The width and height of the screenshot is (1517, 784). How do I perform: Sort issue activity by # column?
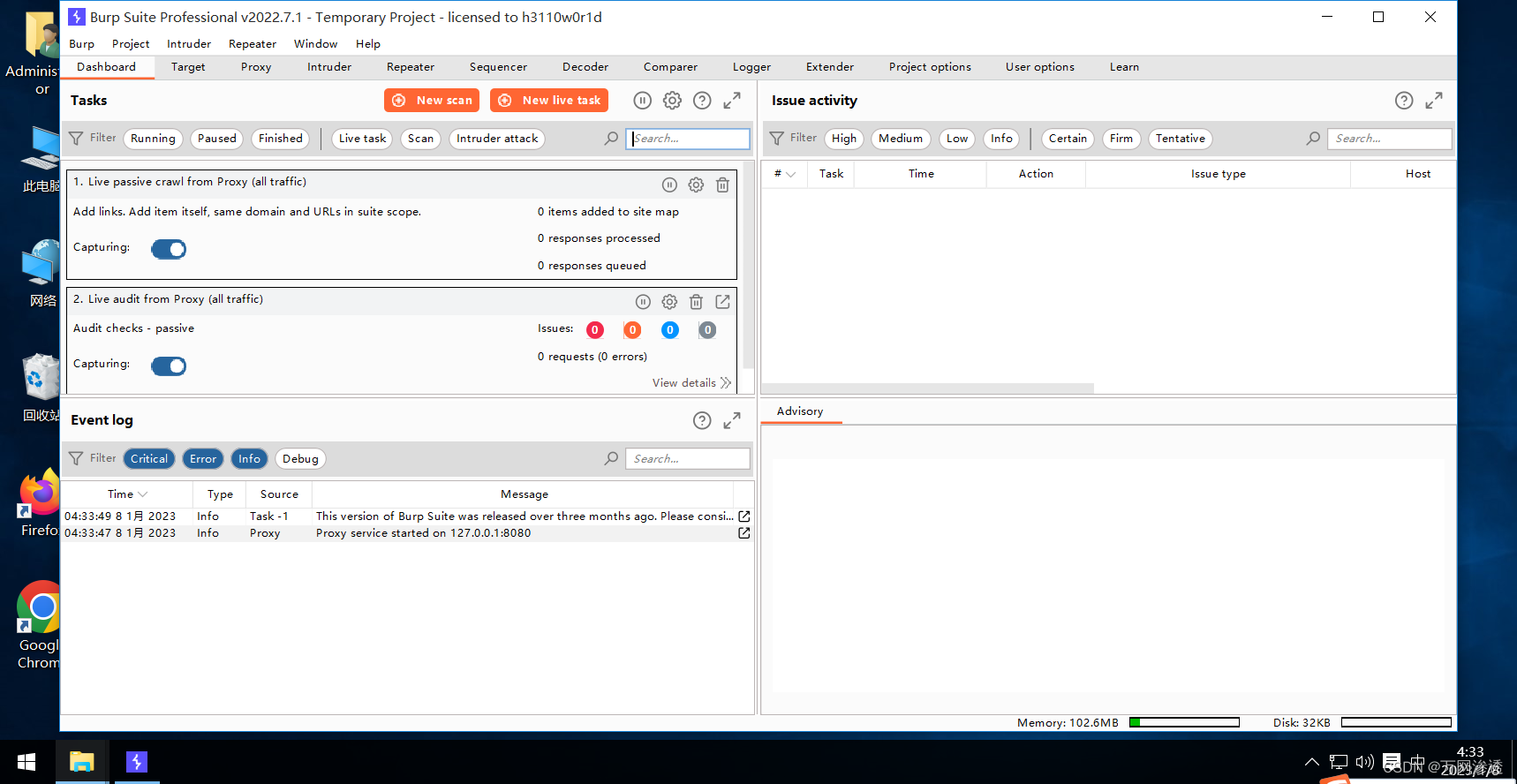[x=785, y=174]
